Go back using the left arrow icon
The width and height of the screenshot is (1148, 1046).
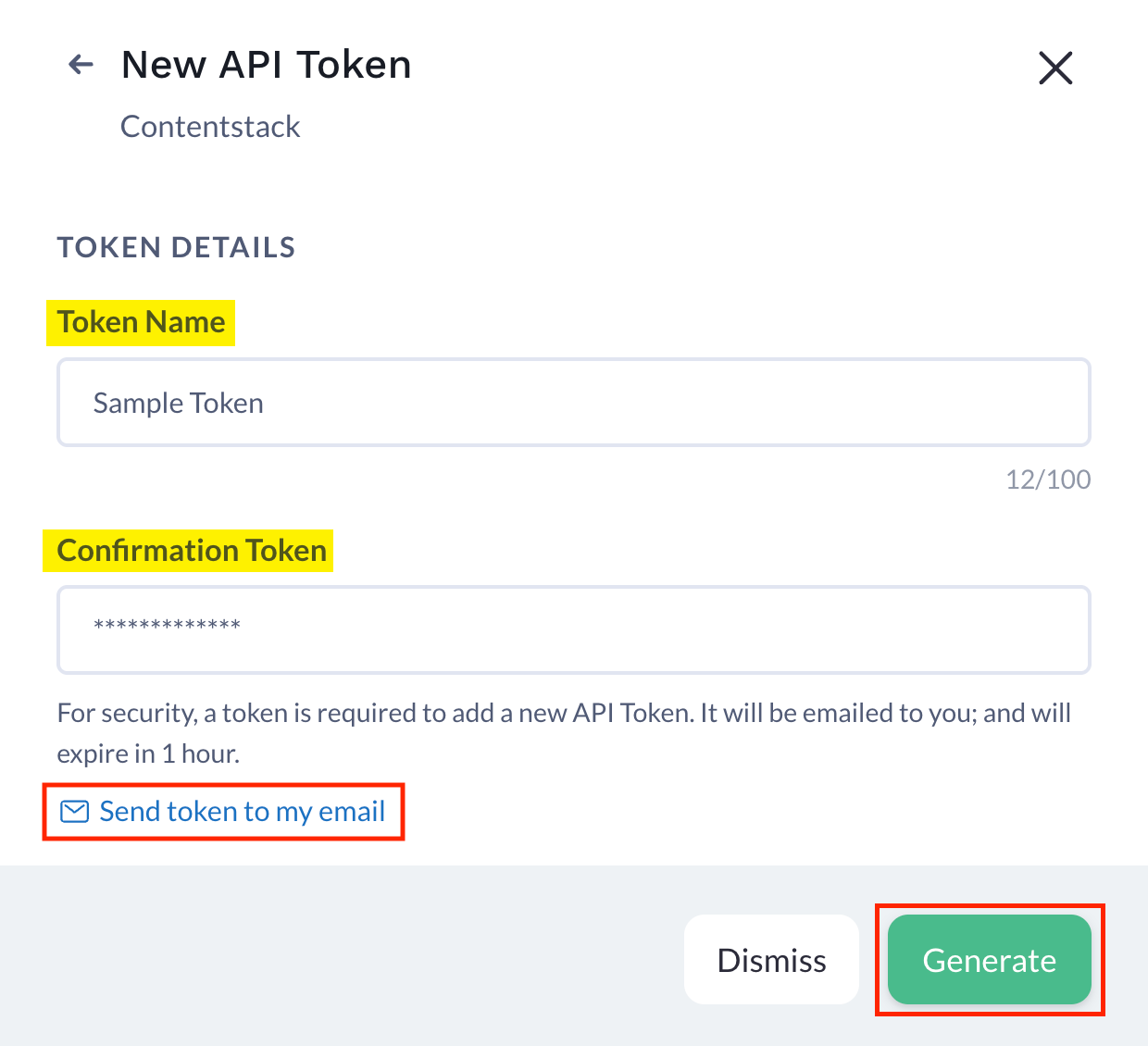click(x=81, y=65)
